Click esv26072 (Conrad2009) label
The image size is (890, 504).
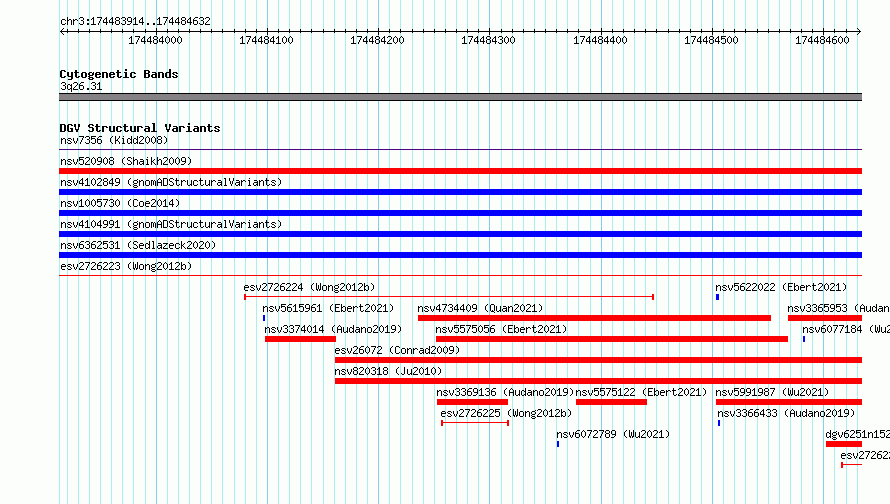397,350
